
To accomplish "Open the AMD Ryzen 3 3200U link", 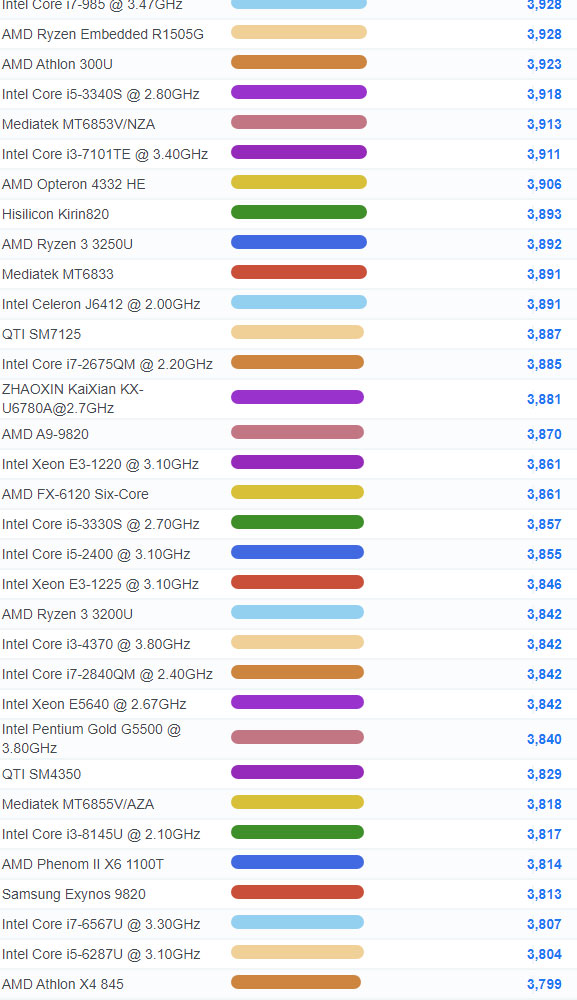I will coord(68,614).
